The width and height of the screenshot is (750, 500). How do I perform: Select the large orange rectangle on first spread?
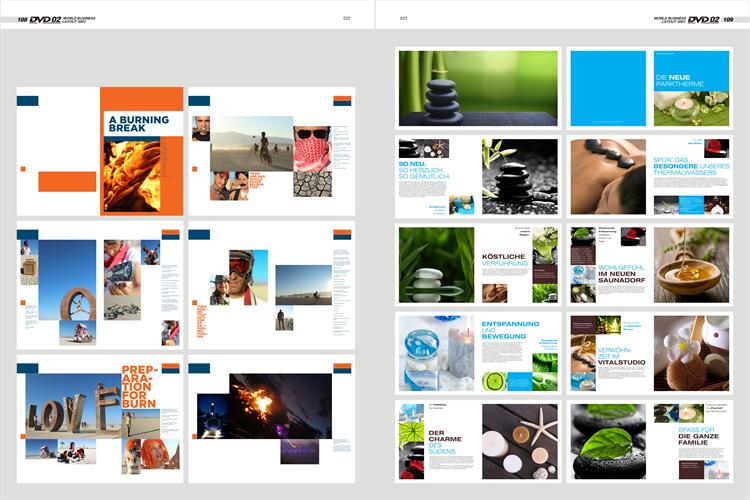tap(67, 181)
